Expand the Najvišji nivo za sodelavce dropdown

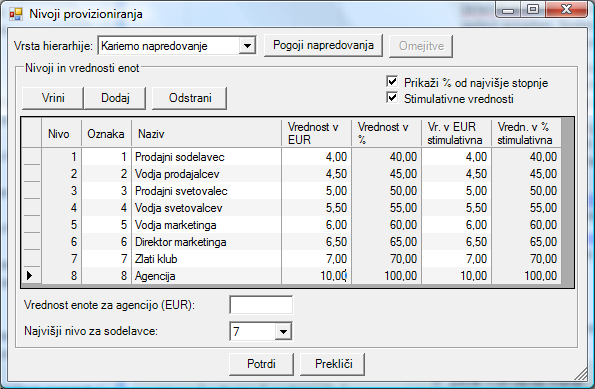pyautogui.click(x=283, y=332)
